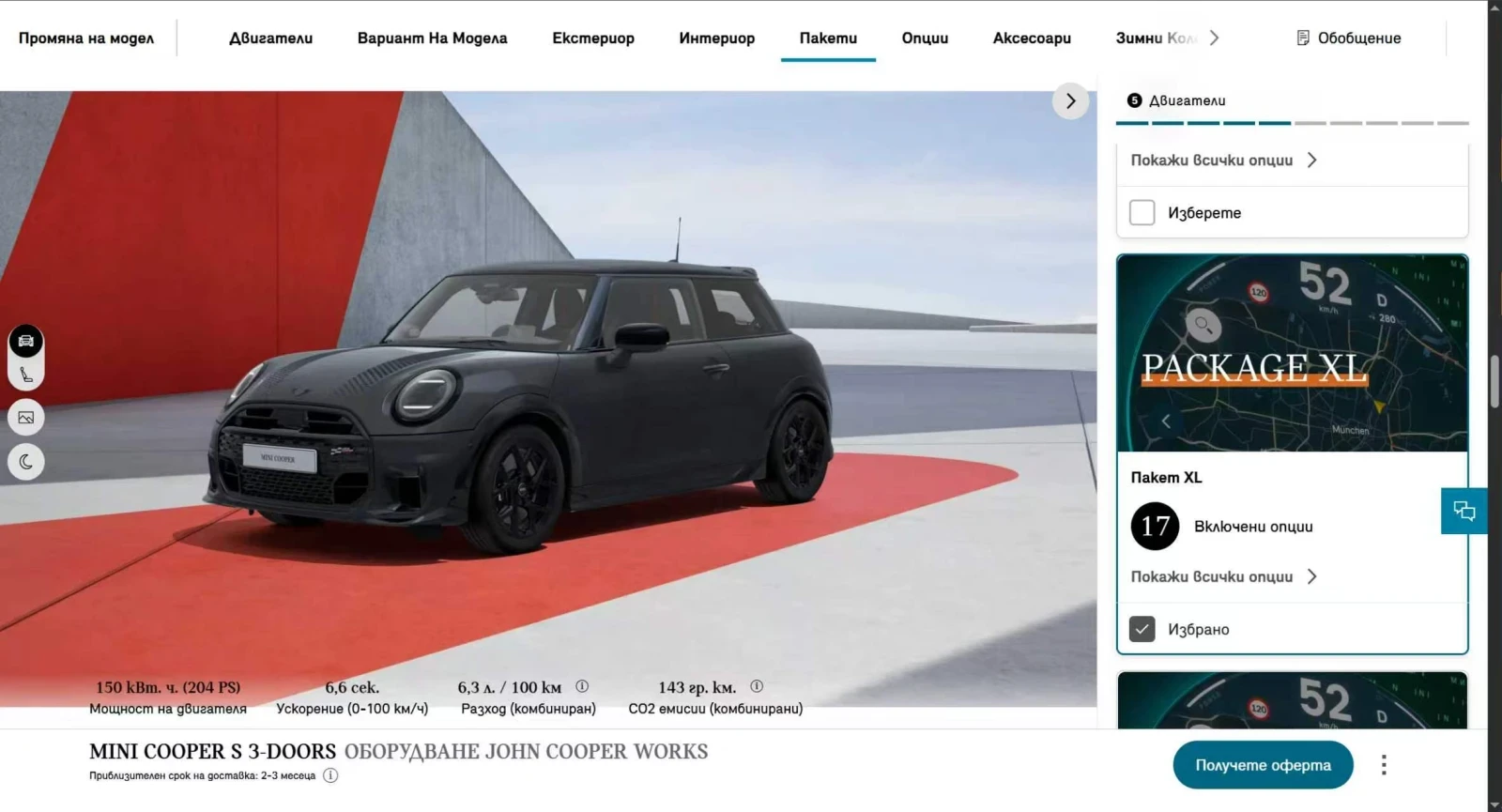Open the Зимни Колела tab
The height and width of the screenshot is (812, 1502).
tap(1156, 38)
